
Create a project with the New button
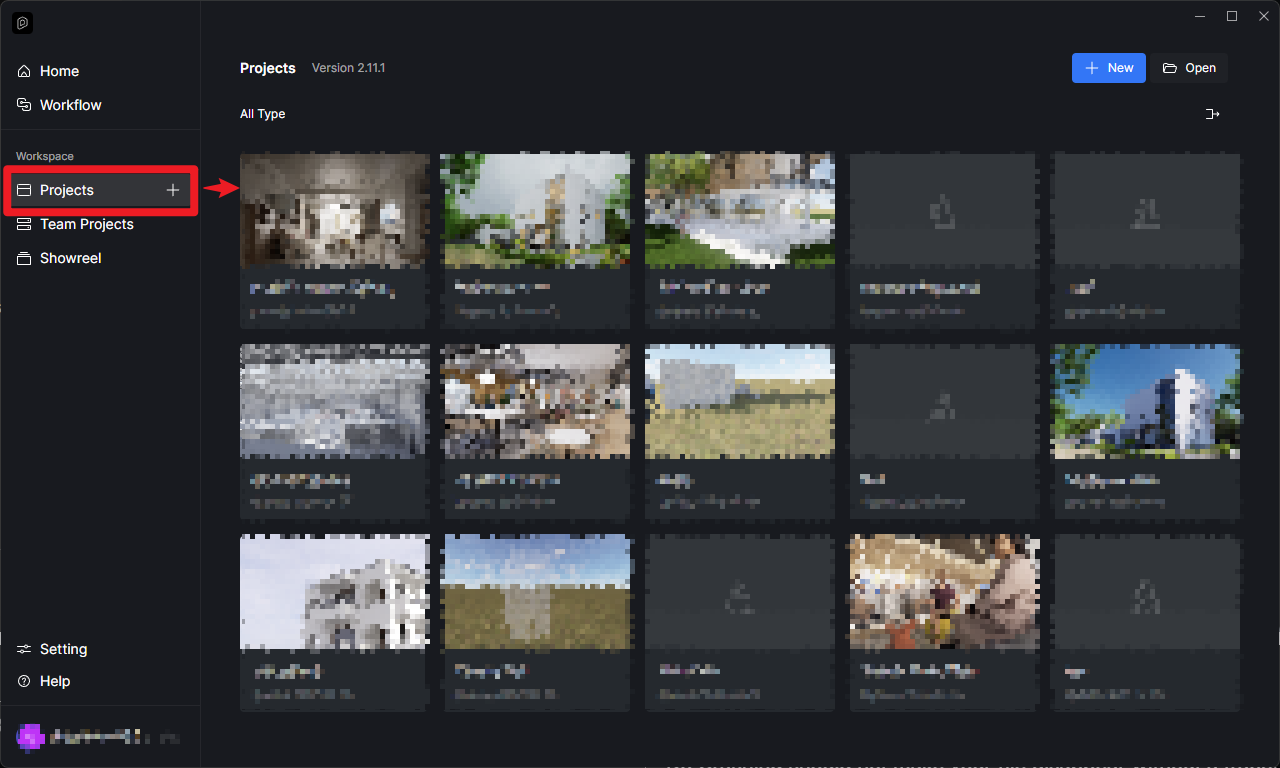[x=1108, y=68]
